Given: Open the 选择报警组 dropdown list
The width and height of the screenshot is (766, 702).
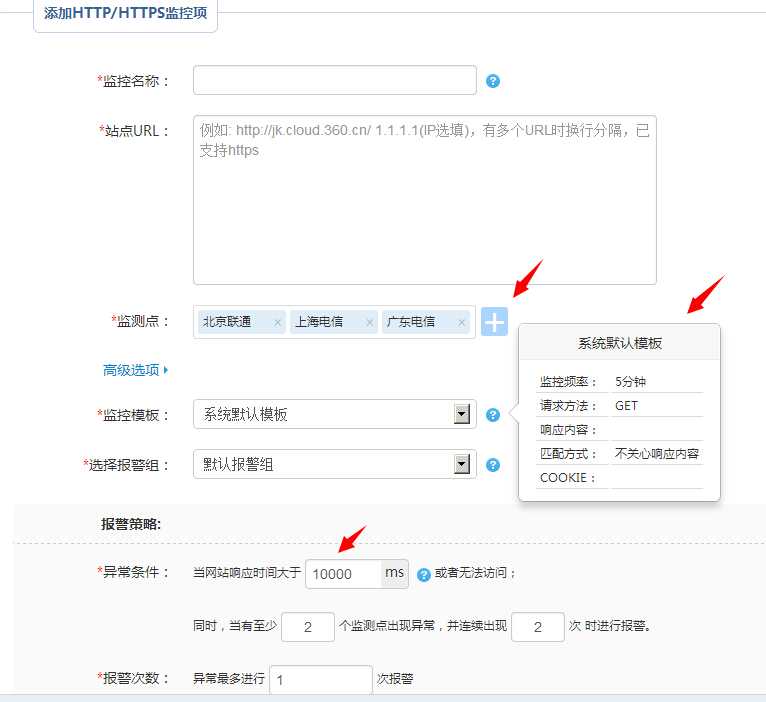Looking at the screenshot, I should [461, 464].
